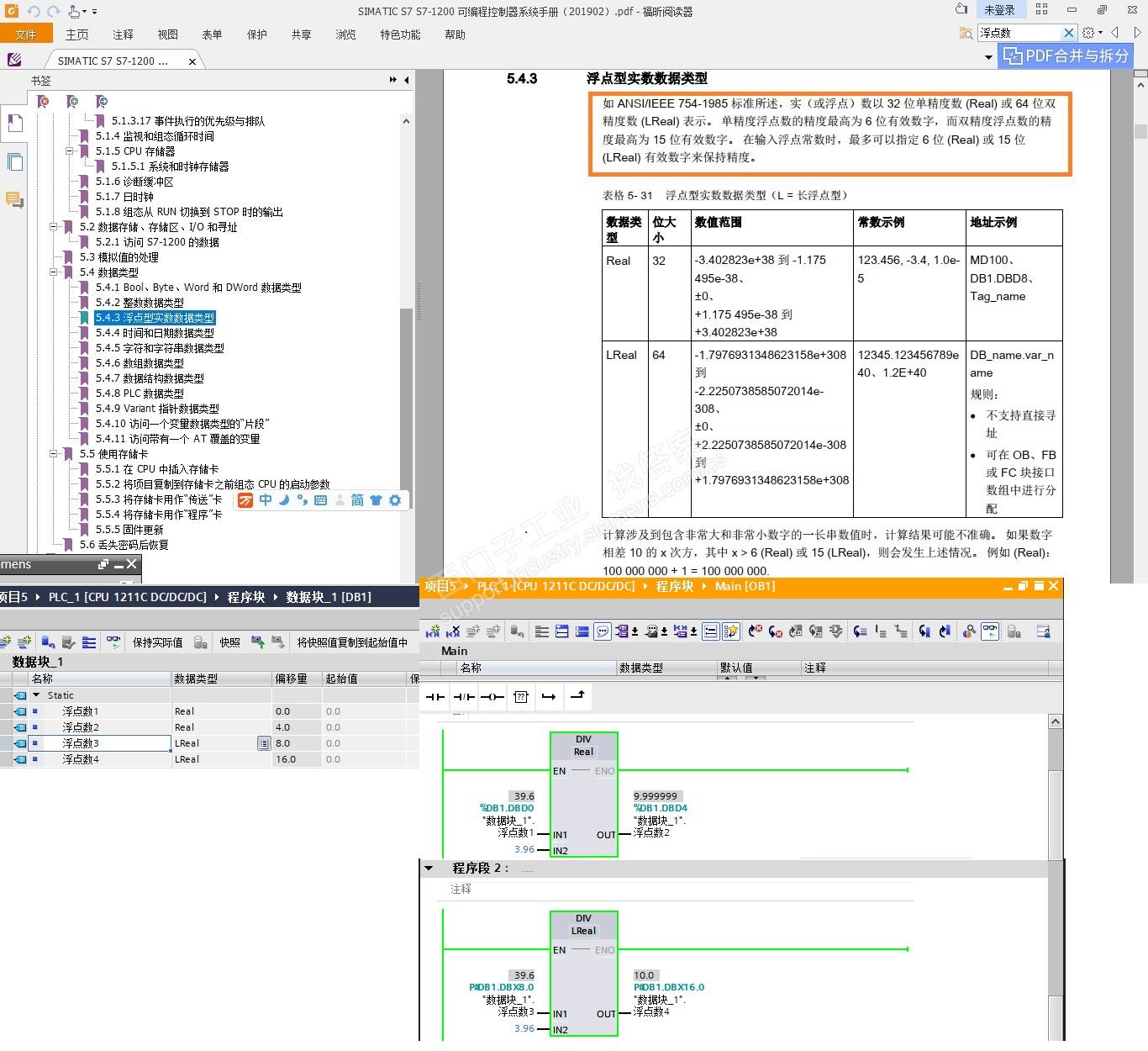Open the comments side panel icon

(x=14, y=199)
